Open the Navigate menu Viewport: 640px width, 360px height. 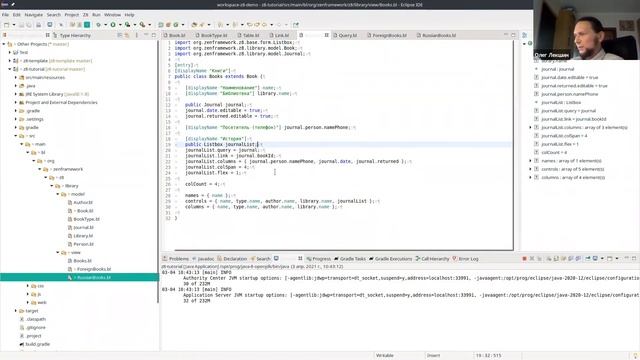tap(33, 15)
